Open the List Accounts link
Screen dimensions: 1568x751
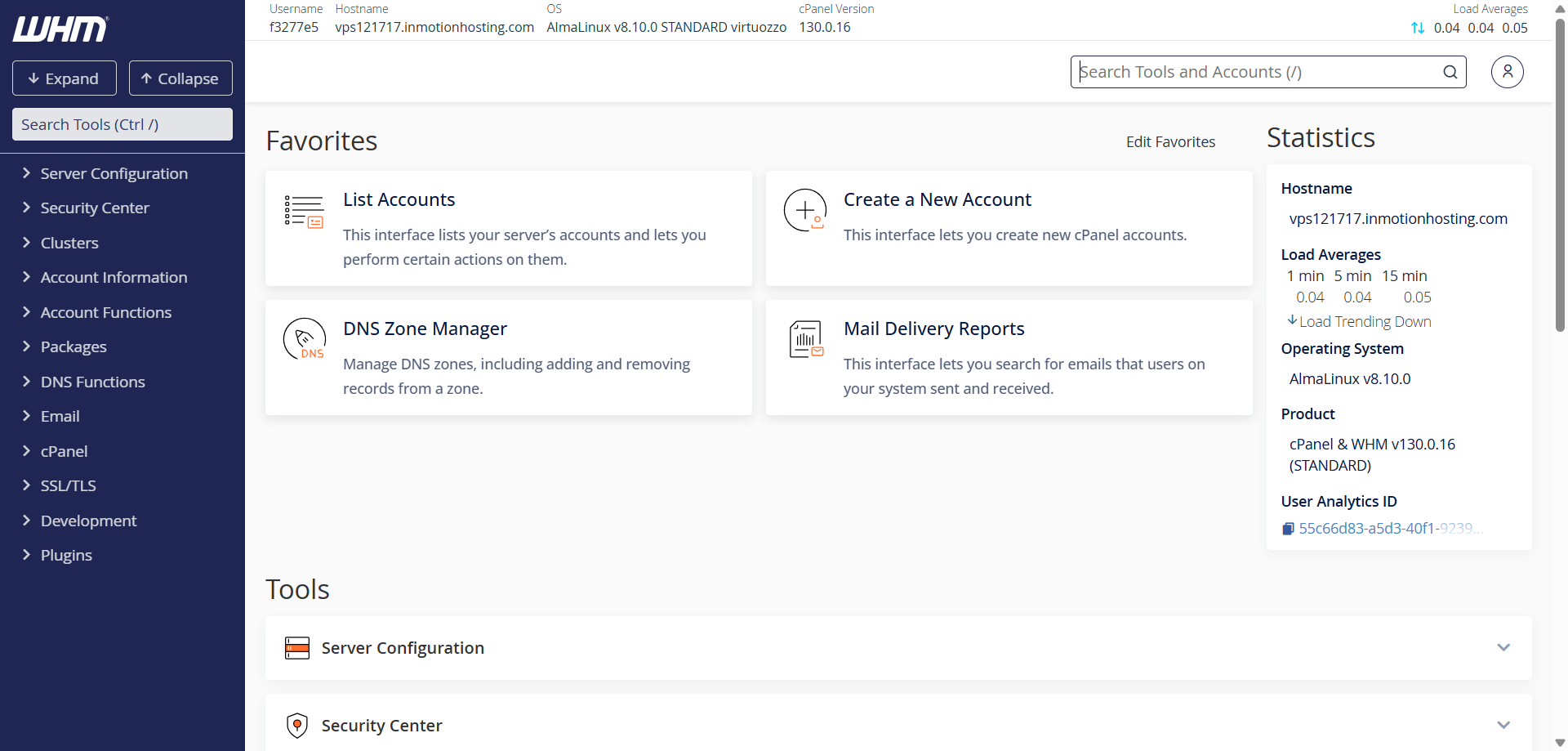coord(399,199)
